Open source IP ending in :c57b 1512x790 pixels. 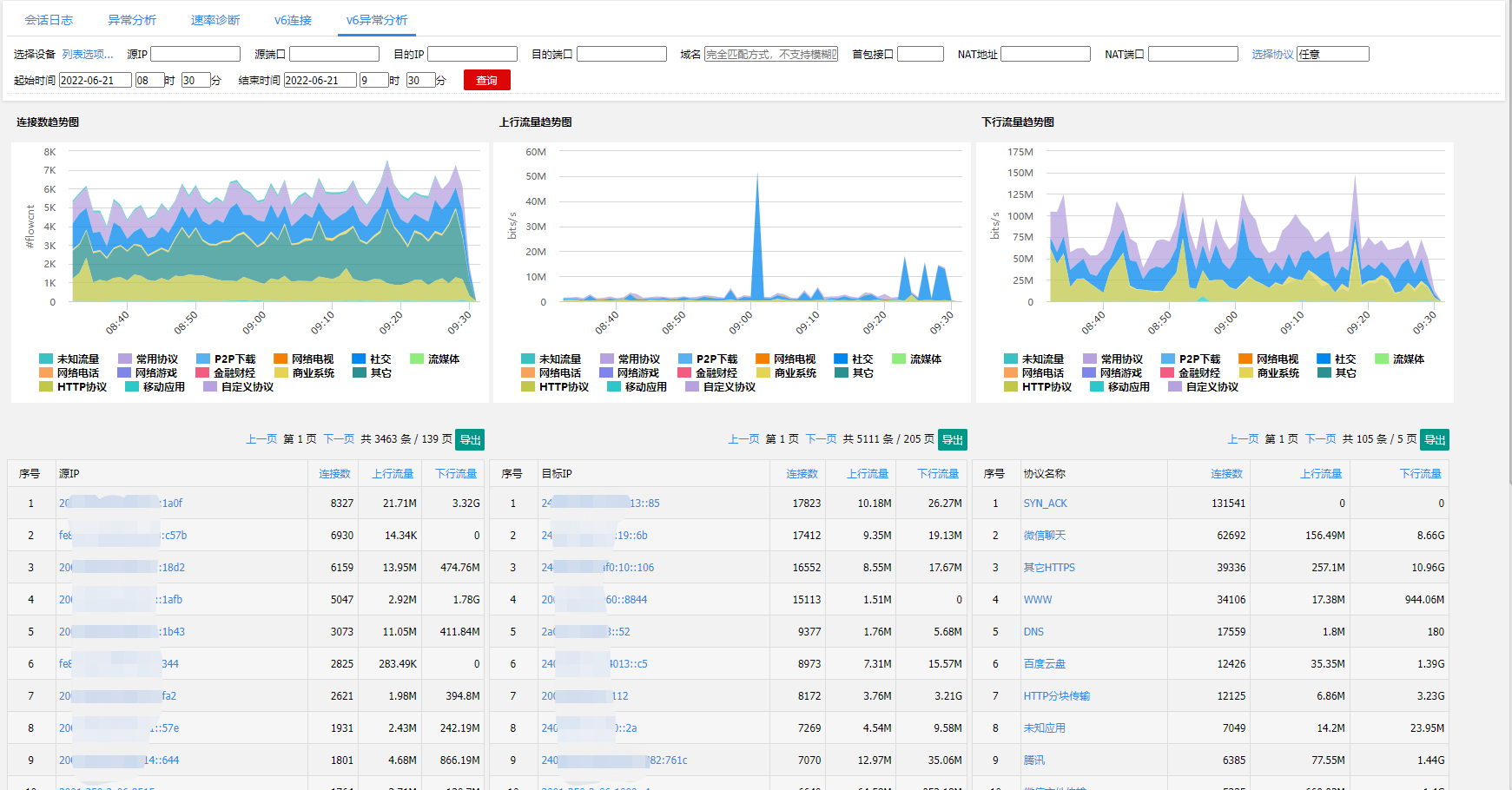122,535
